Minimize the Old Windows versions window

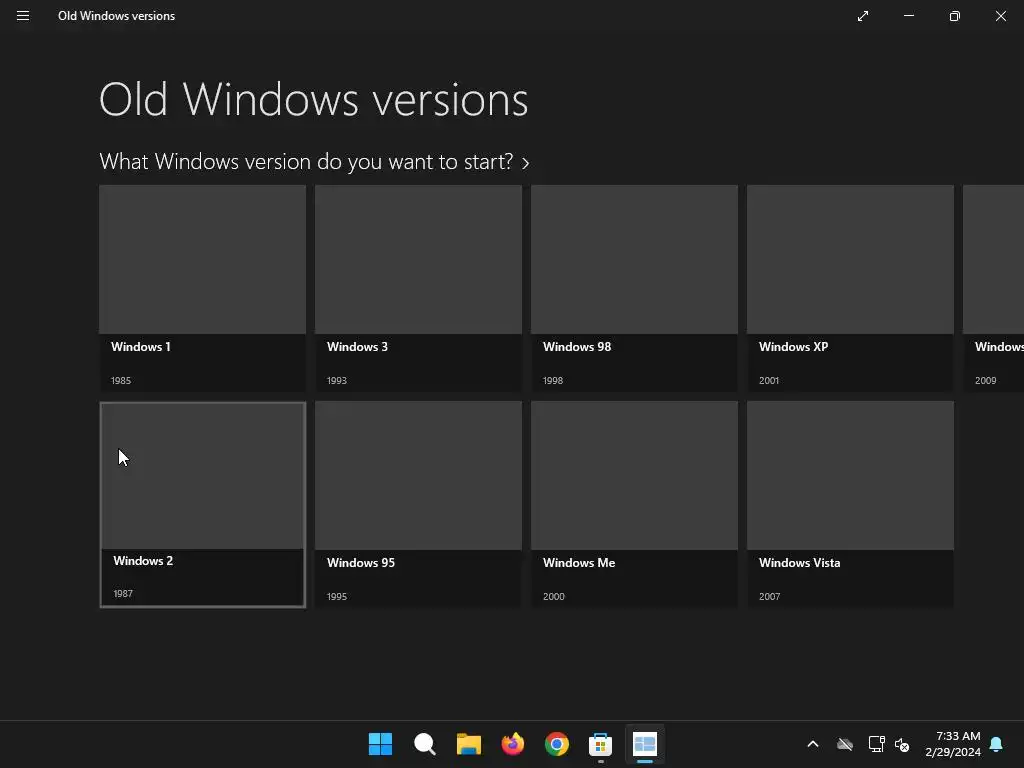(x=908, y=16)
